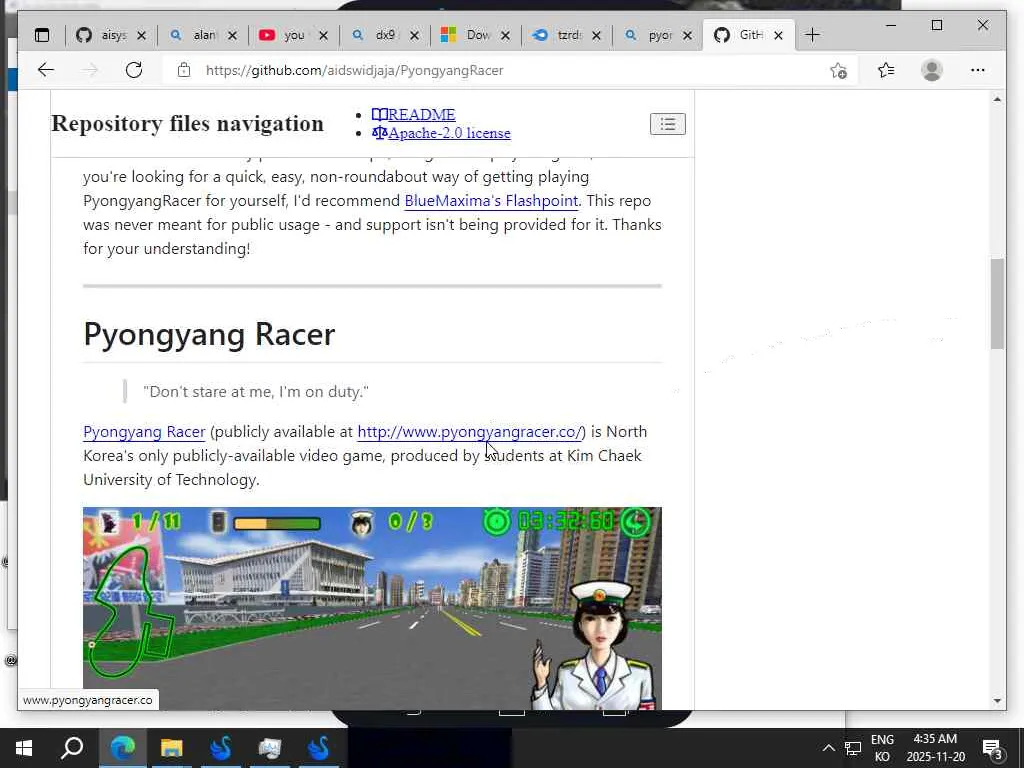1024x768 pixels.
Task: Close the 'alan' search tab
Action: coord(232,36)
